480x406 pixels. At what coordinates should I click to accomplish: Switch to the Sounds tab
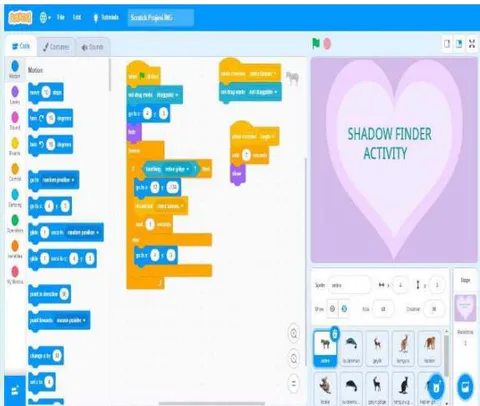92,47
